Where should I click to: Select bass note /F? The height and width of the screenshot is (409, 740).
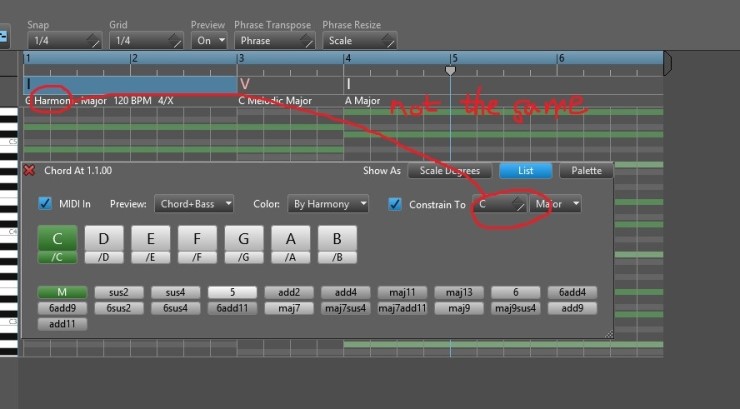197,258
